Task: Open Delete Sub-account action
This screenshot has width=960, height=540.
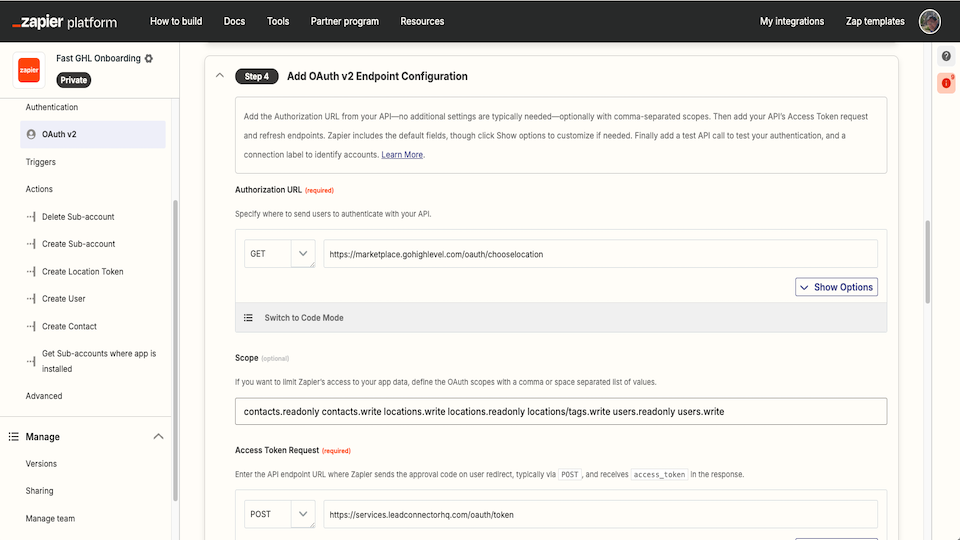Action: pyautogui.click(x=78, y=217)
